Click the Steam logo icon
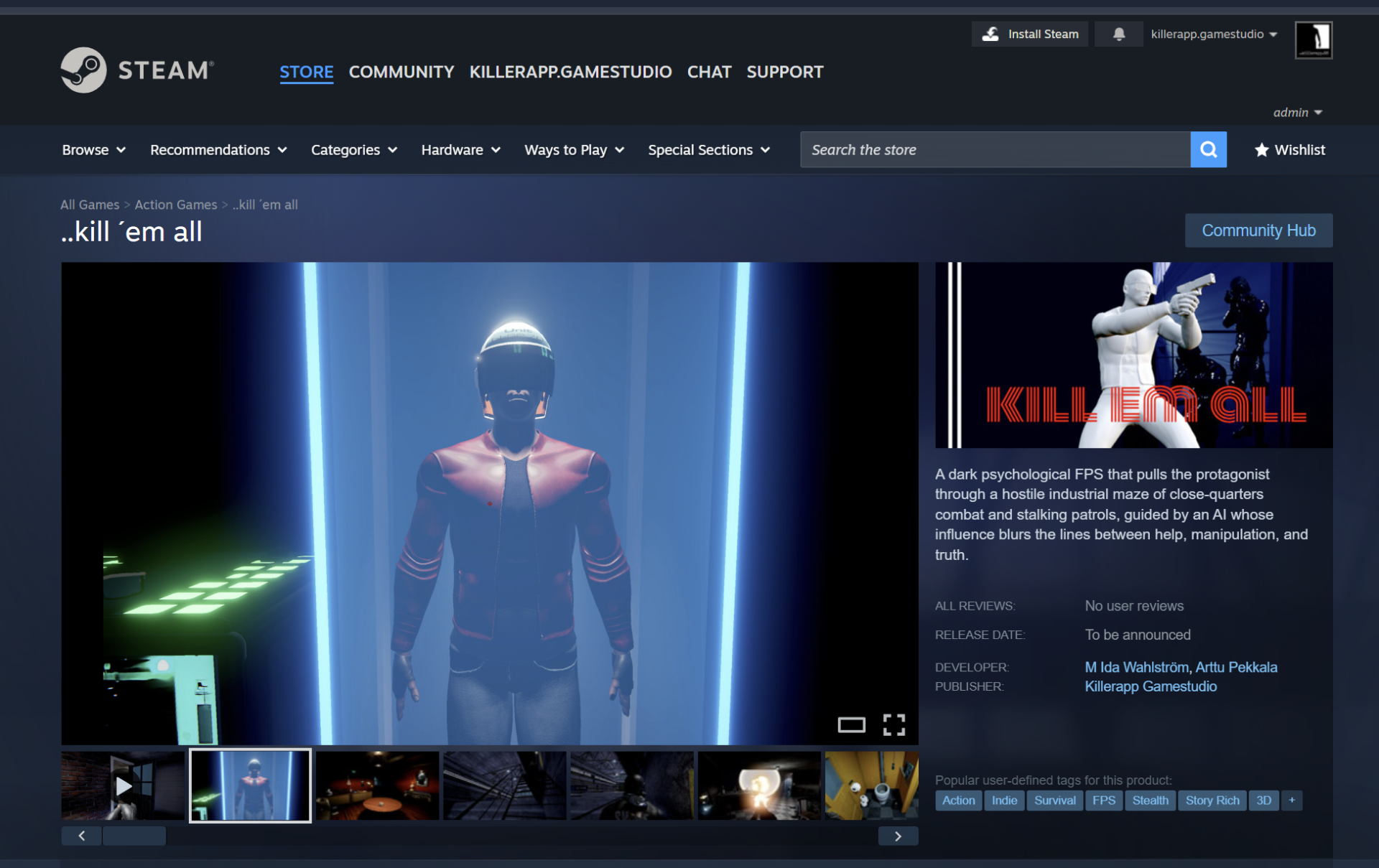The height and width of the screenshot is (868, 1379). coord(83,70)
